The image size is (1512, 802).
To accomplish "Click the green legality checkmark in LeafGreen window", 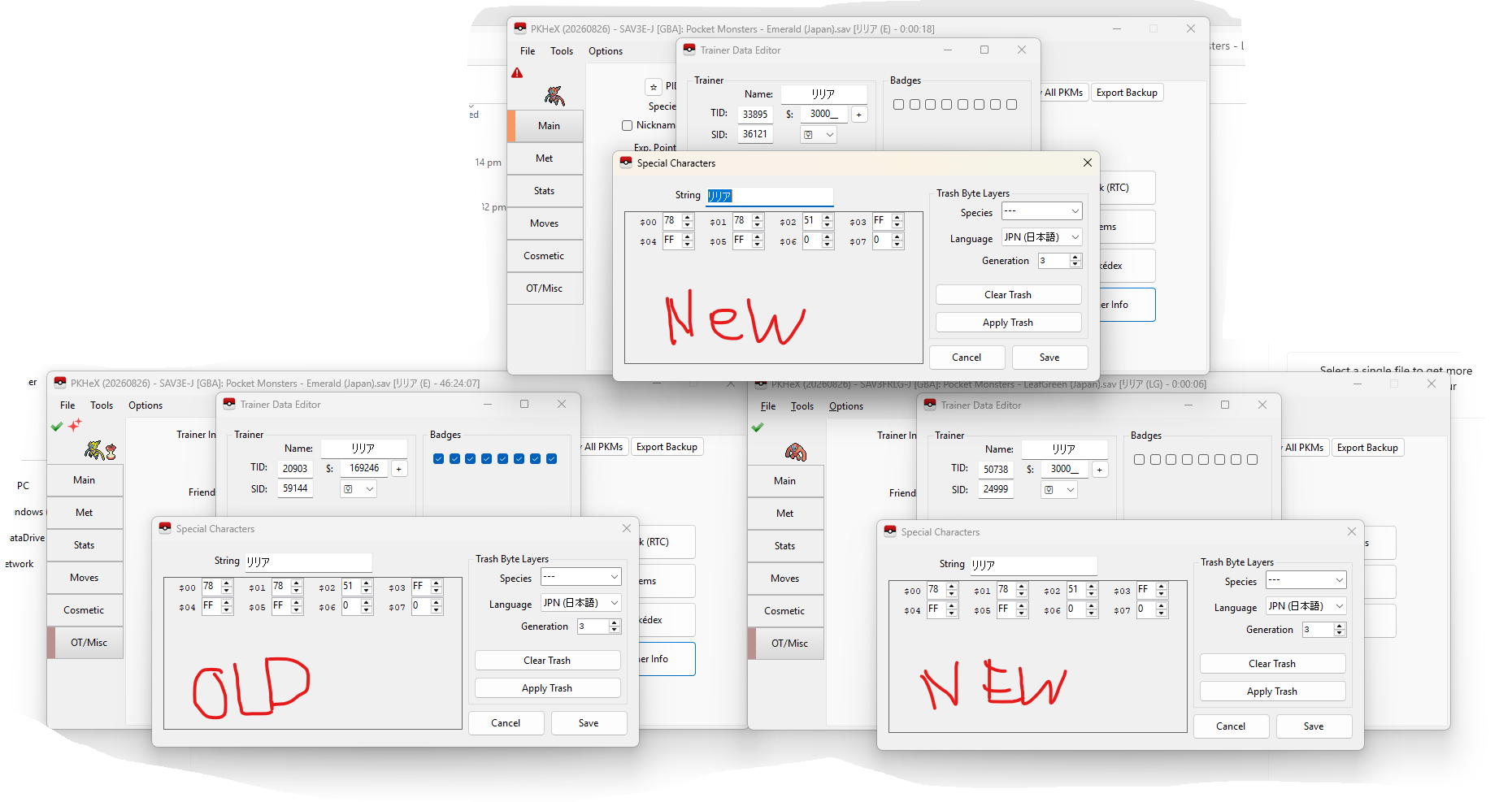I will click(x=758, y=427).
